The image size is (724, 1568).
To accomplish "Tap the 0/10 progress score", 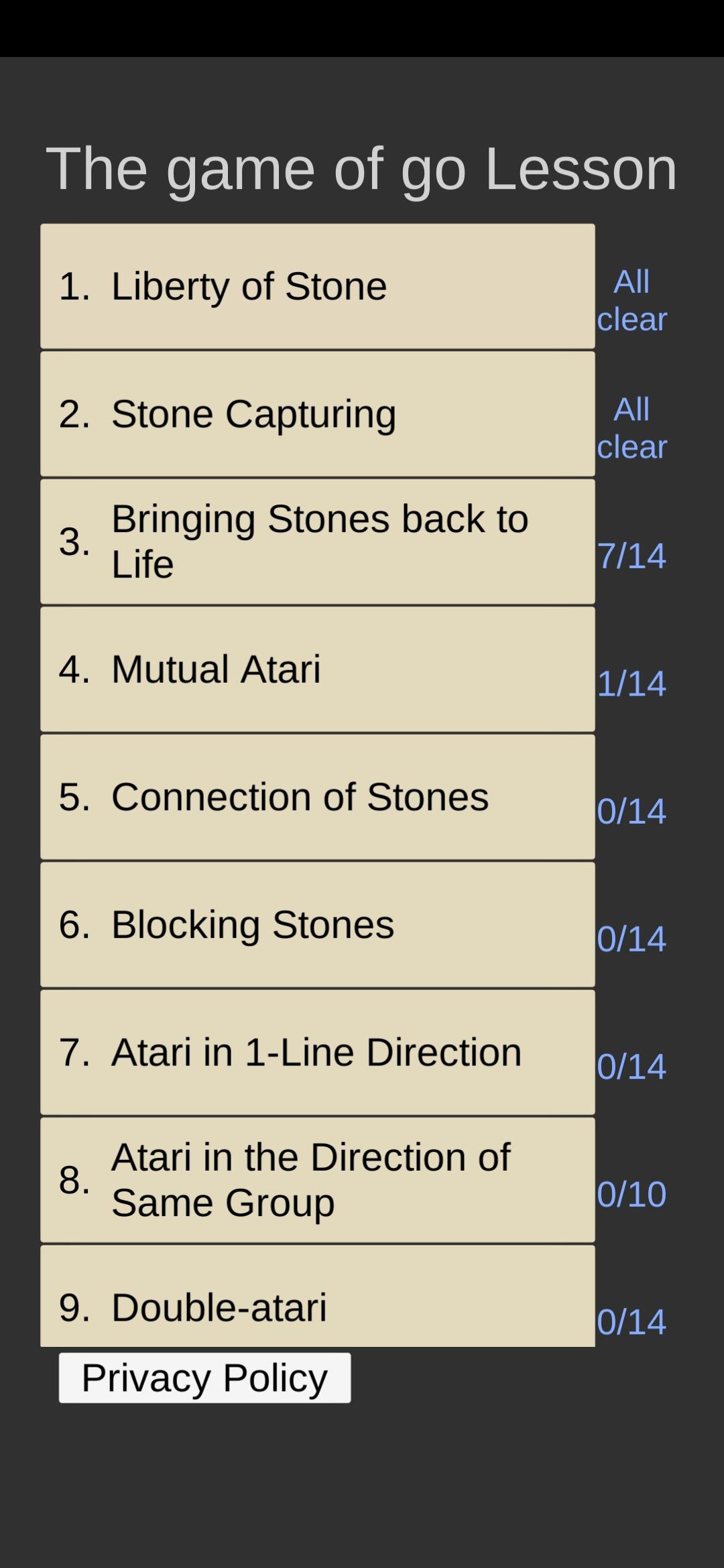I will pos(631,1194).
